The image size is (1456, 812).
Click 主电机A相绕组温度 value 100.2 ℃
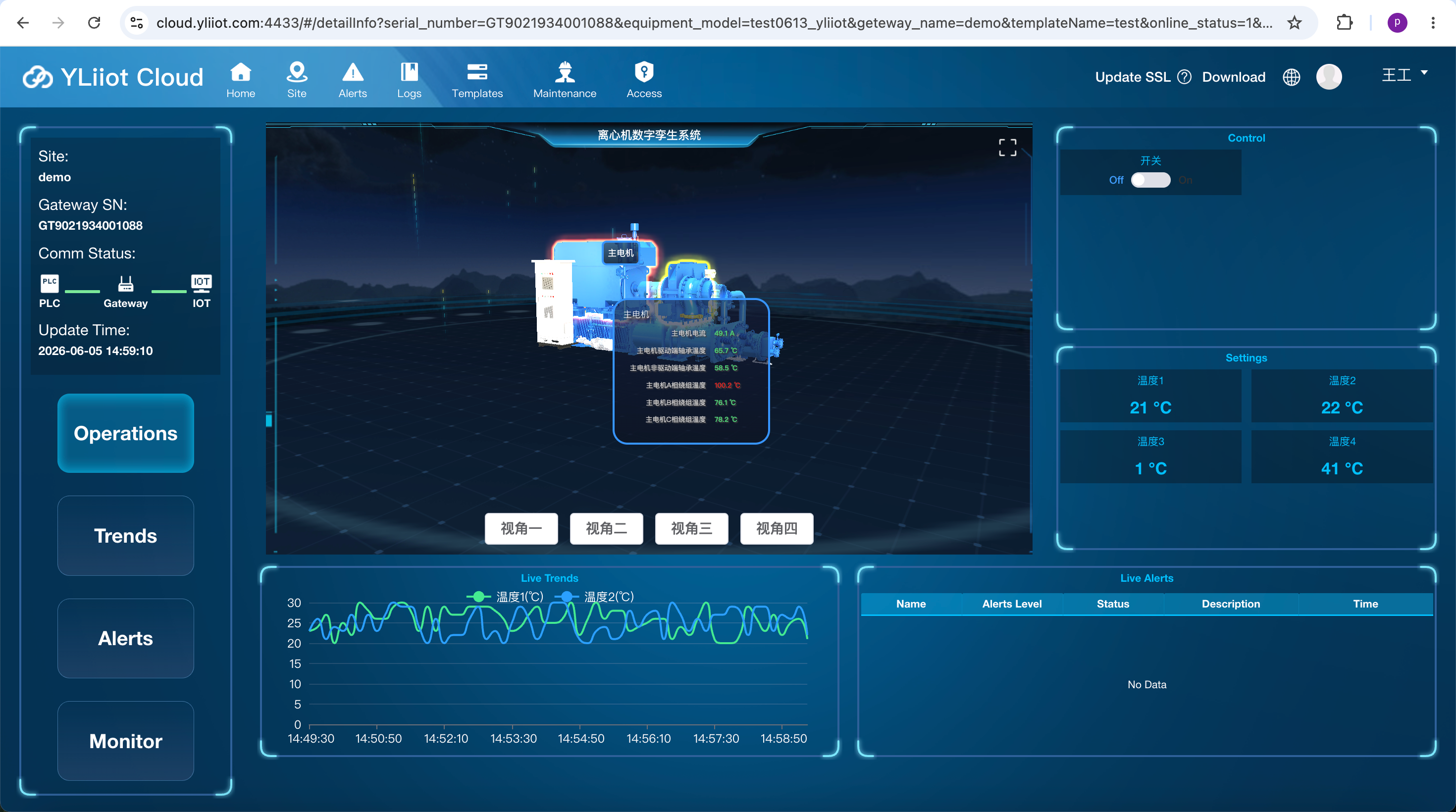tap(727, 385)
